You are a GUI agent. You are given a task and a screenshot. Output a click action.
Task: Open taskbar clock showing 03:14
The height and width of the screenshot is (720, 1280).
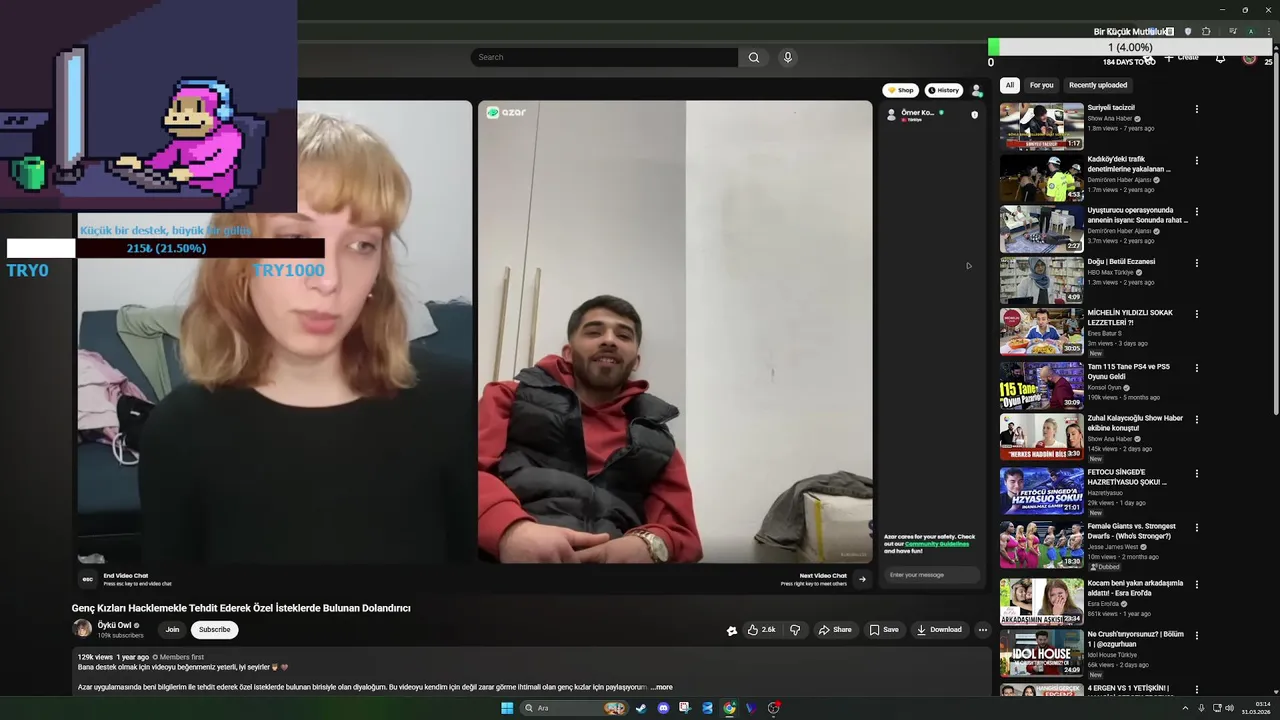pyautogui.click(x=1256, y=708)
